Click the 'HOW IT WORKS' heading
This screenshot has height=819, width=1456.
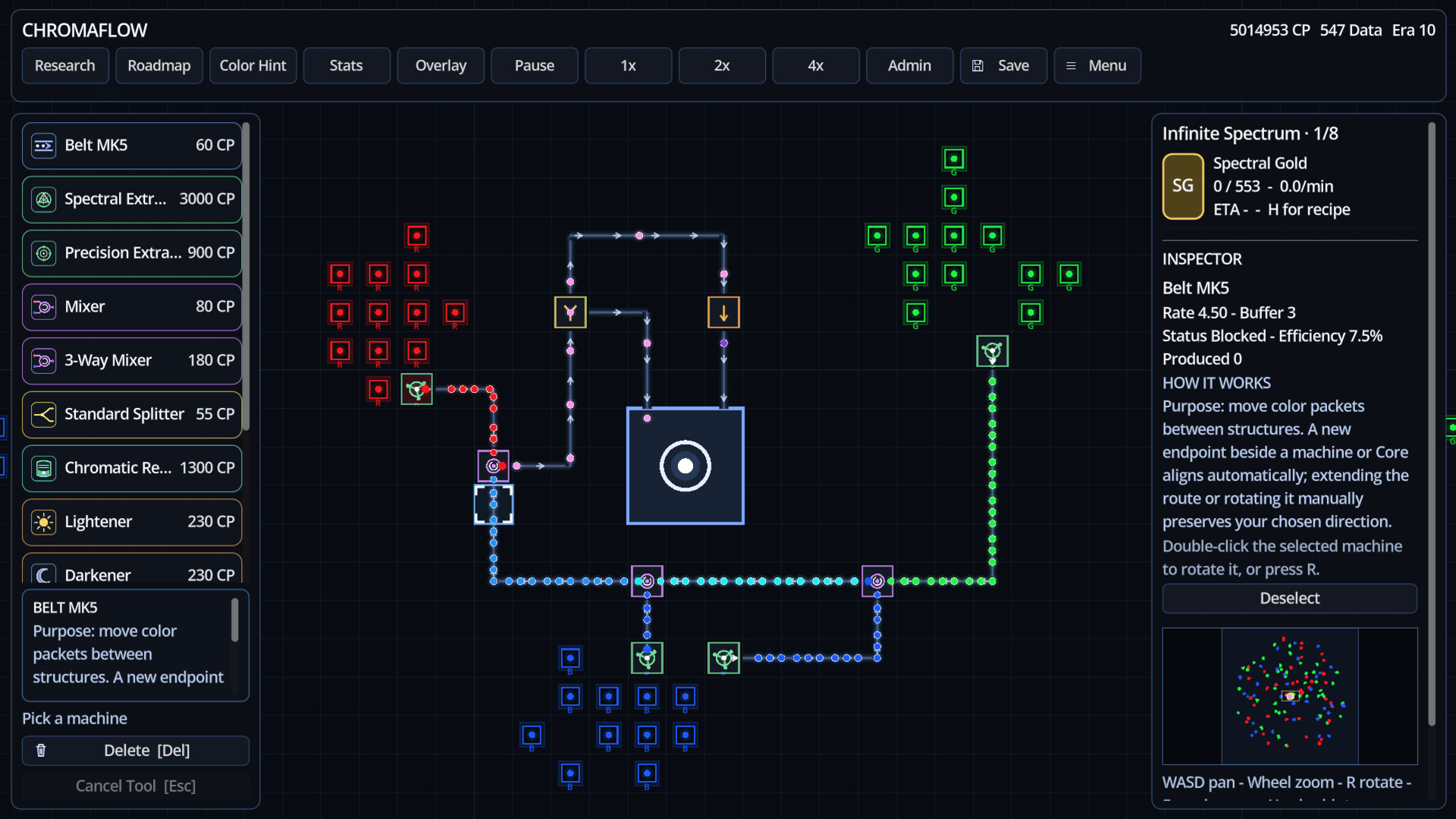click(x=1216, y=383)
